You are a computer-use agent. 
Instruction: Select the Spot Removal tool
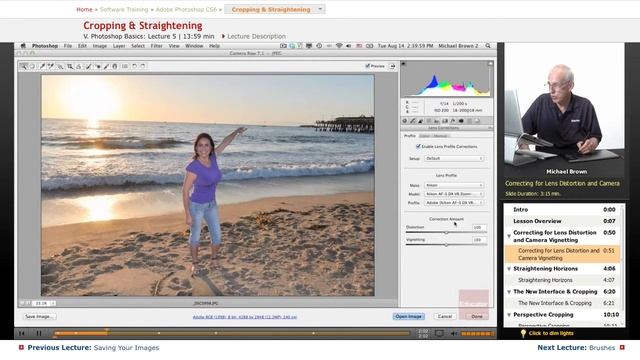[88, 66]
